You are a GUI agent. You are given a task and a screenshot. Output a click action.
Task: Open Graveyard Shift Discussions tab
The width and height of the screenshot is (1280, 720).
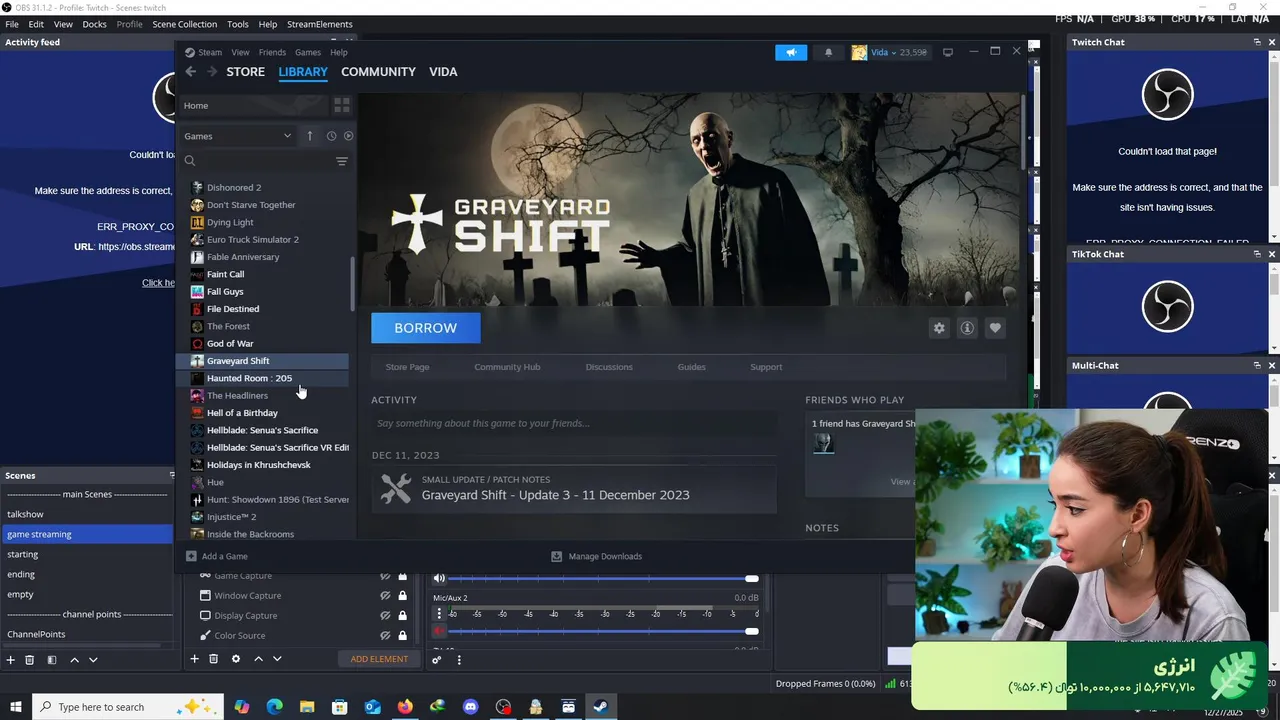click(609, 367)
